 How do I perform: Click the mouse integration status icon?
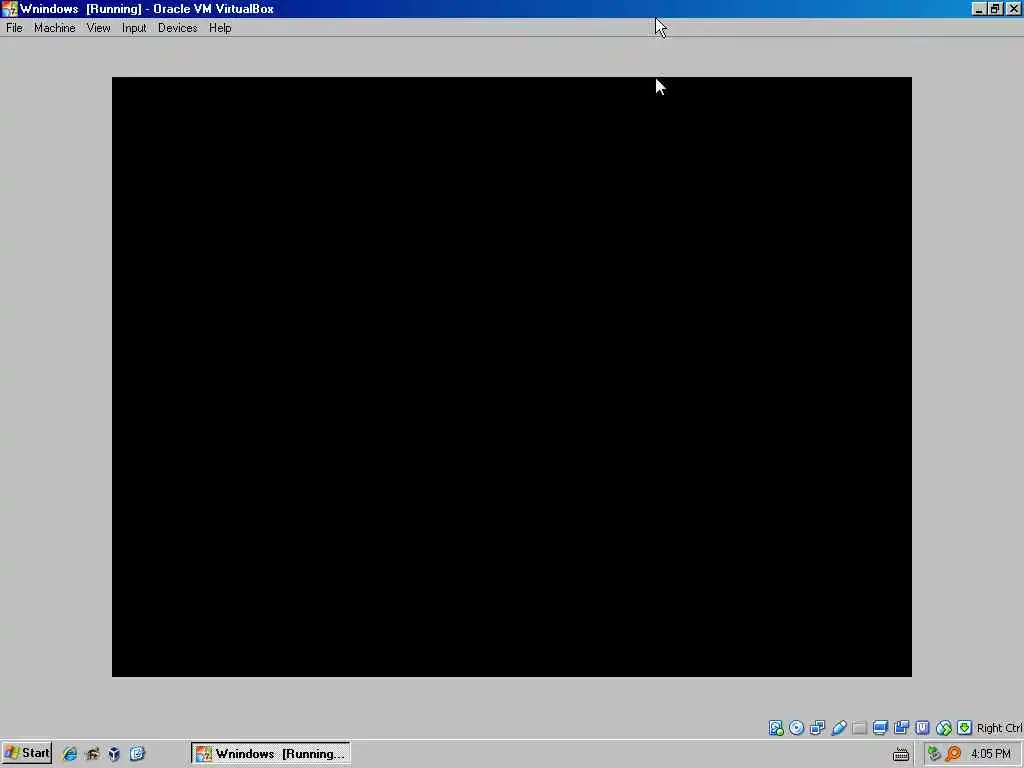944,728
